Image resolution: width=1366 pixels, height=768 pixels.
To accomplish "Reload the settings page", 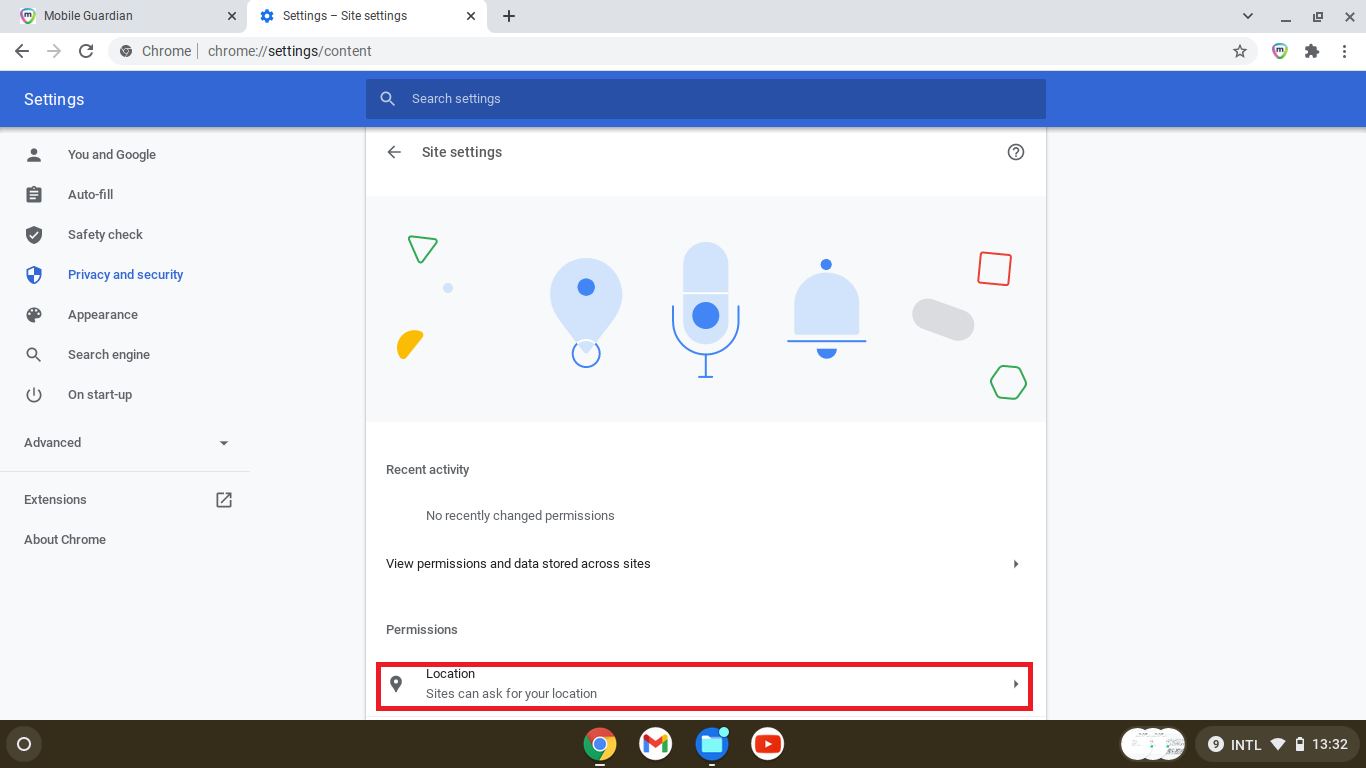I will coord(86,51).
